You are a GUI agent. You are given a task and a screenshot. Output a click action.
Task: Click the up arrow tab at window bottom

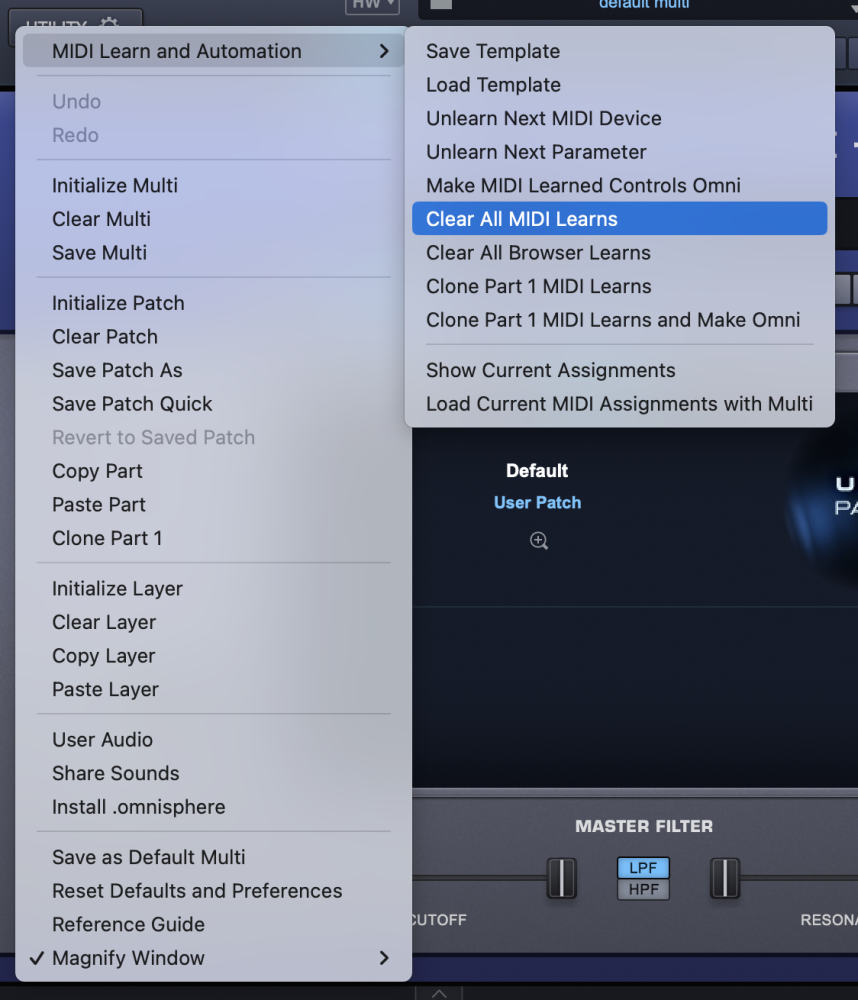pos(439,994)
